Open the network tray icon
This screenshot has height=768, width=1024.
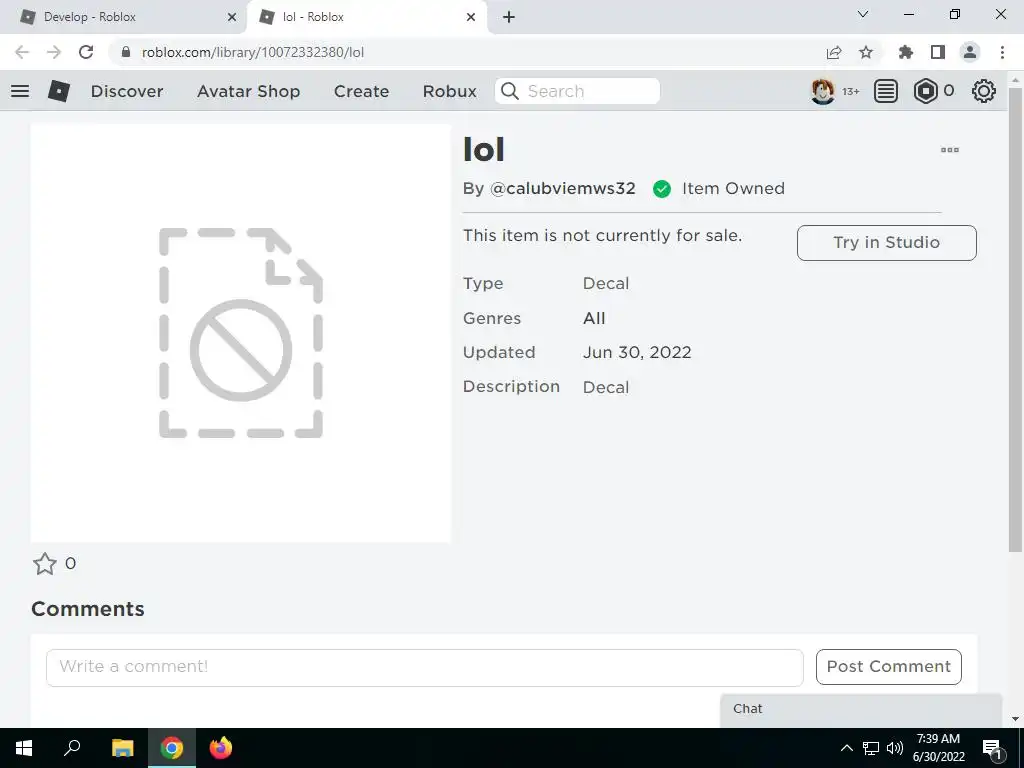click(x=871, y=748)
